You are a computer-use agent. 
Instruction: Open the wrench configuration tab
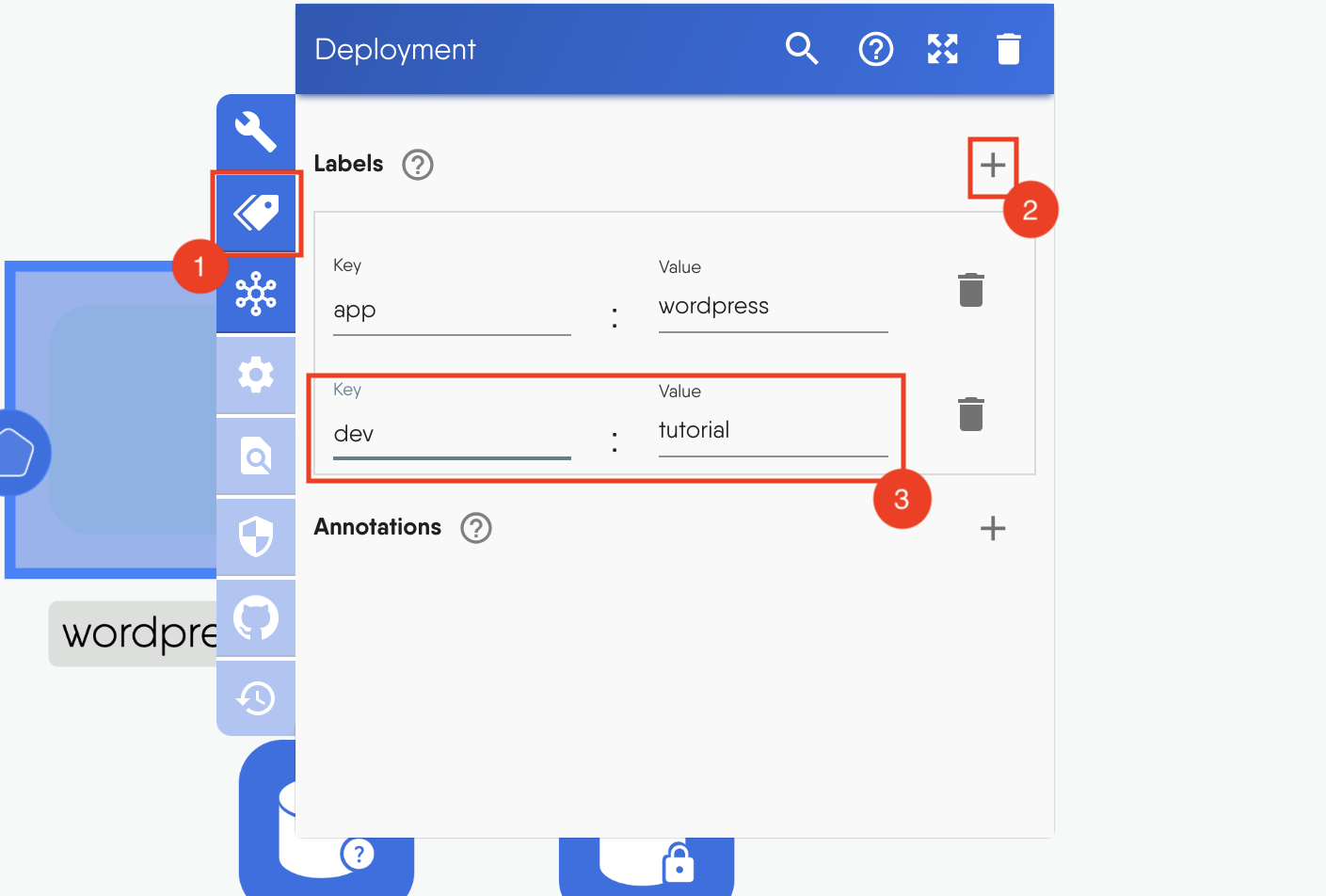coord(256,132)
